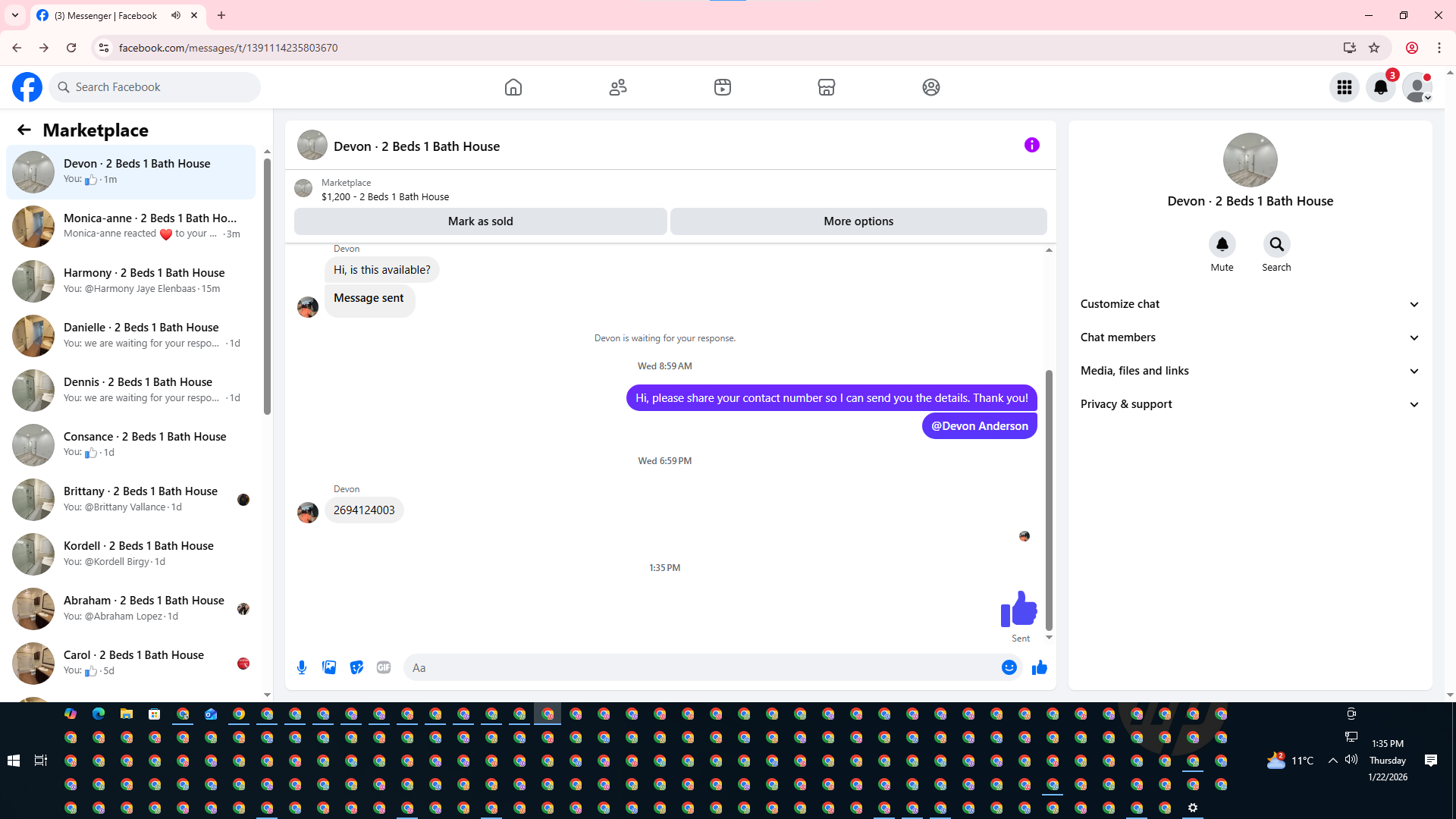The width and height of the screenshot is (1456, 819).
Task: Reload the page in Chrome
Action: [71, 48]
